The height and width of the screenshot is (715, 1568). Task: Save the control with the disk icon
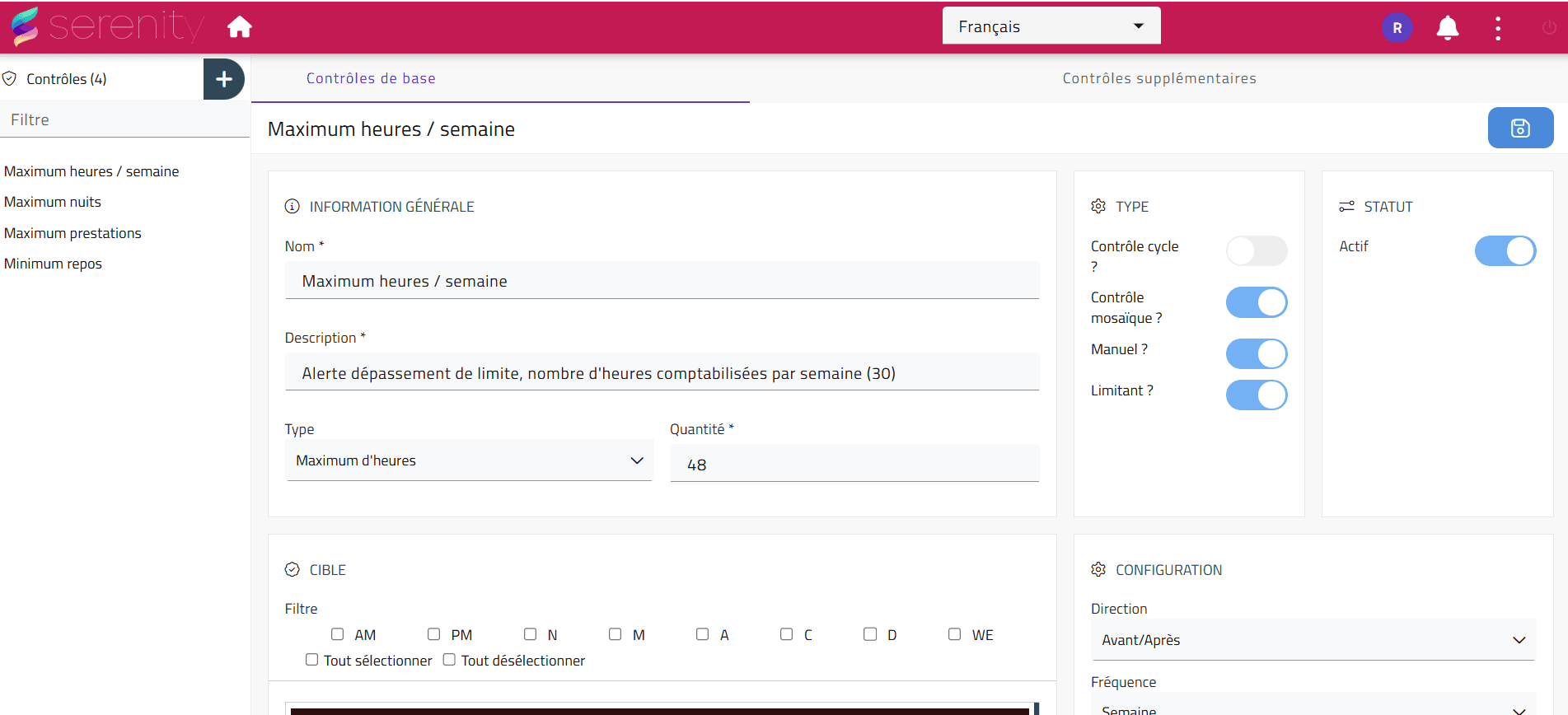pyautogui.click(x=1519, y=128)
